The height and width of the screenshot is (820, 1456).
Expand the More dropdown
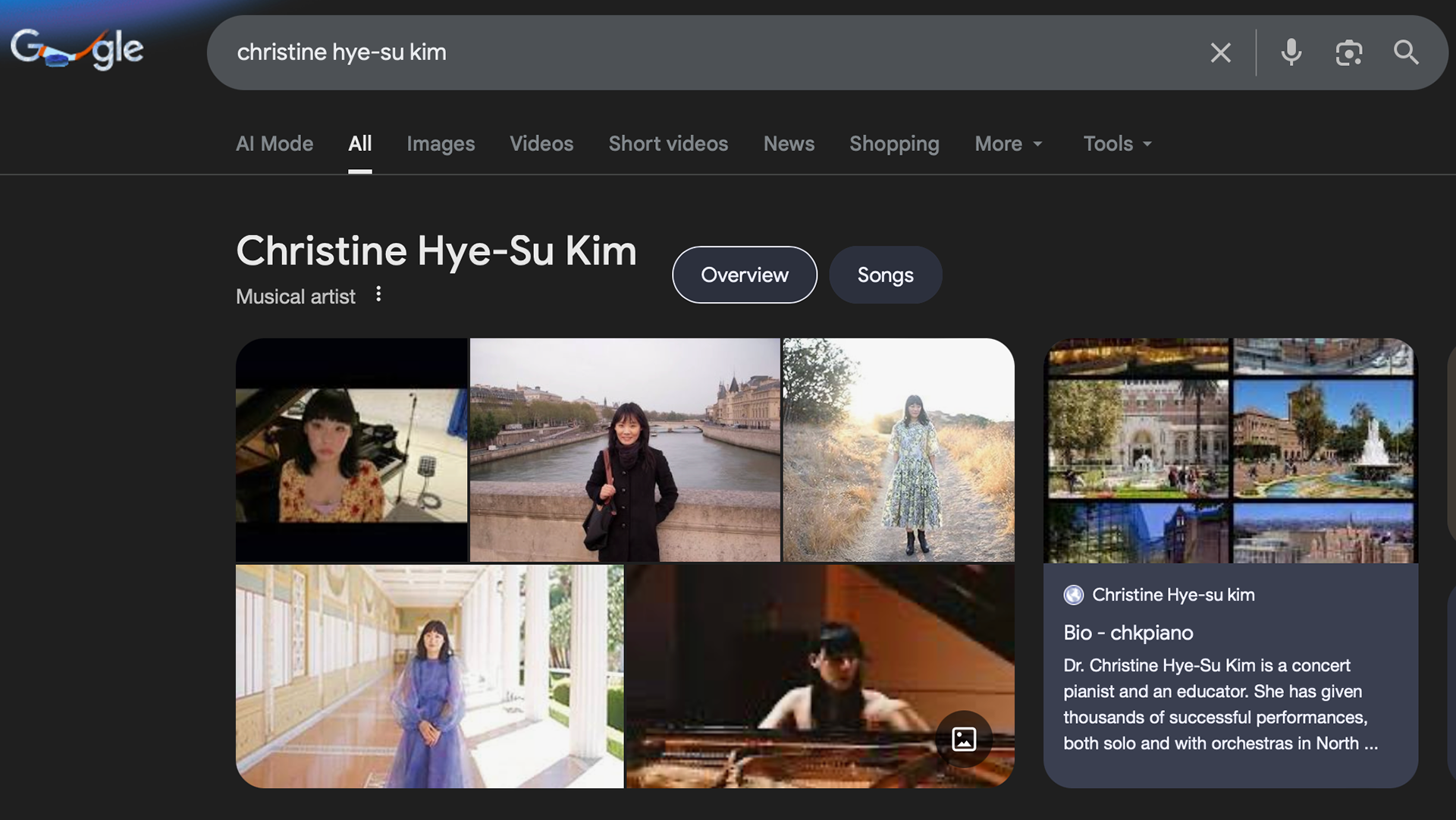coord(1008,143)
